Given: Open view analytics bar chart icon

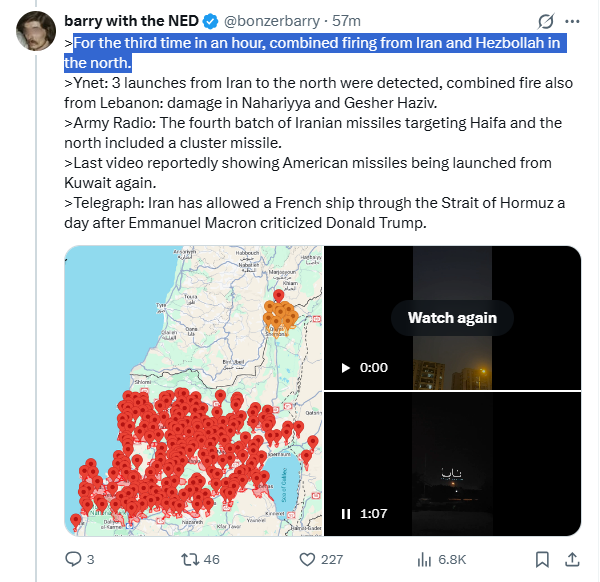Looking at the screenshot, I should coord(423,559).
